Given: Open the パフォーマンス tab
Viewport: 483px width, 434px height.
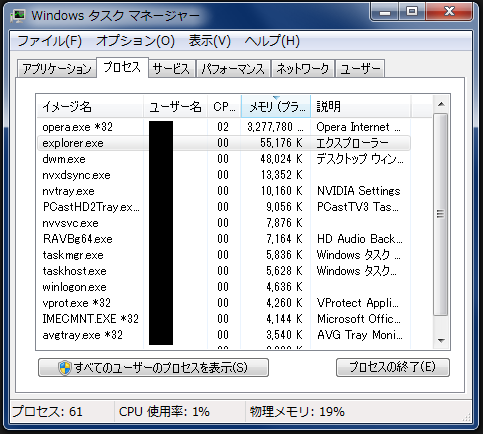Looking at the screenshot, I should [233, 69].
